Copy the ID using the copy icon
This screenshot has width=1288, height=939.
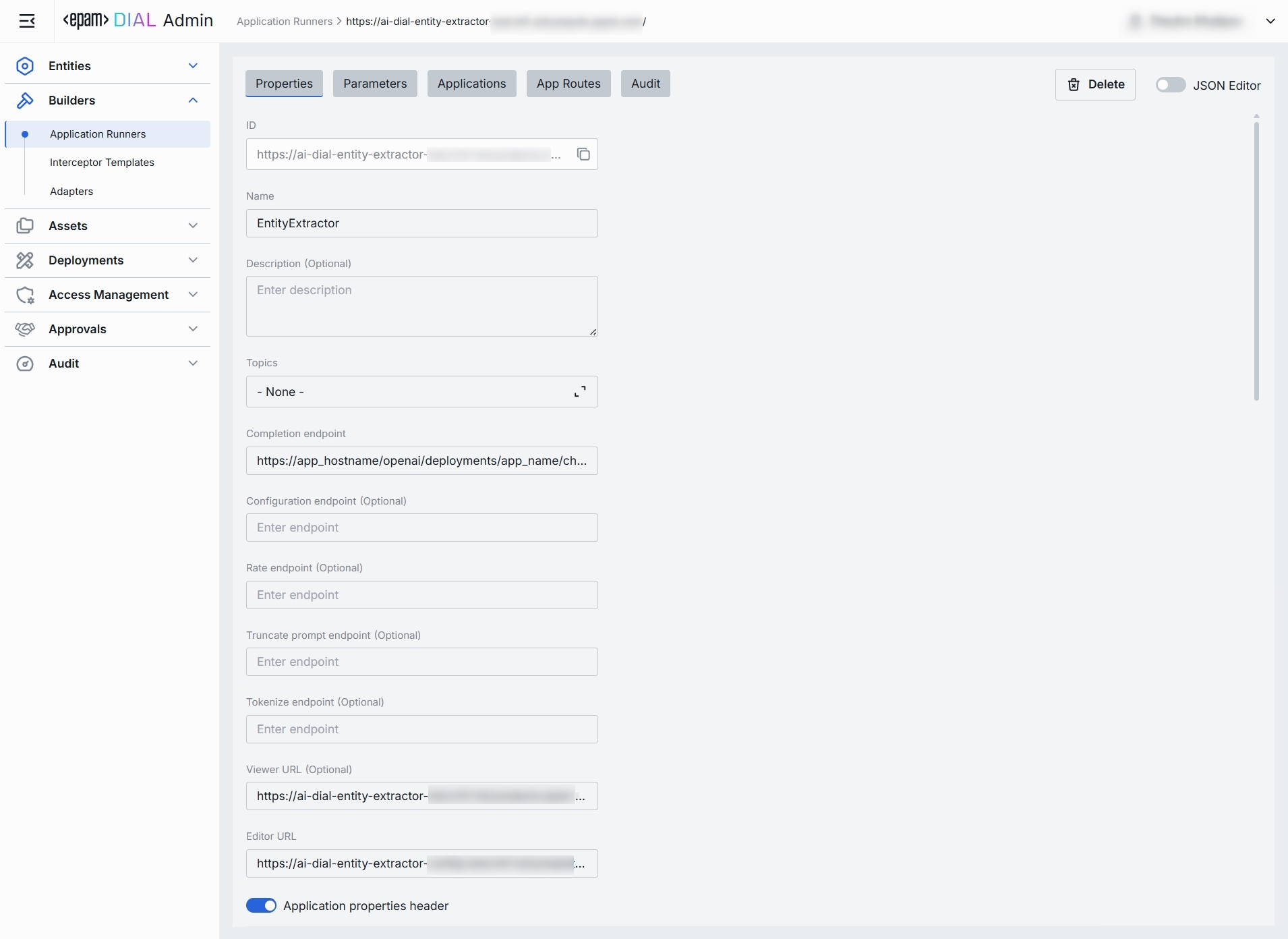coord(583,154)
